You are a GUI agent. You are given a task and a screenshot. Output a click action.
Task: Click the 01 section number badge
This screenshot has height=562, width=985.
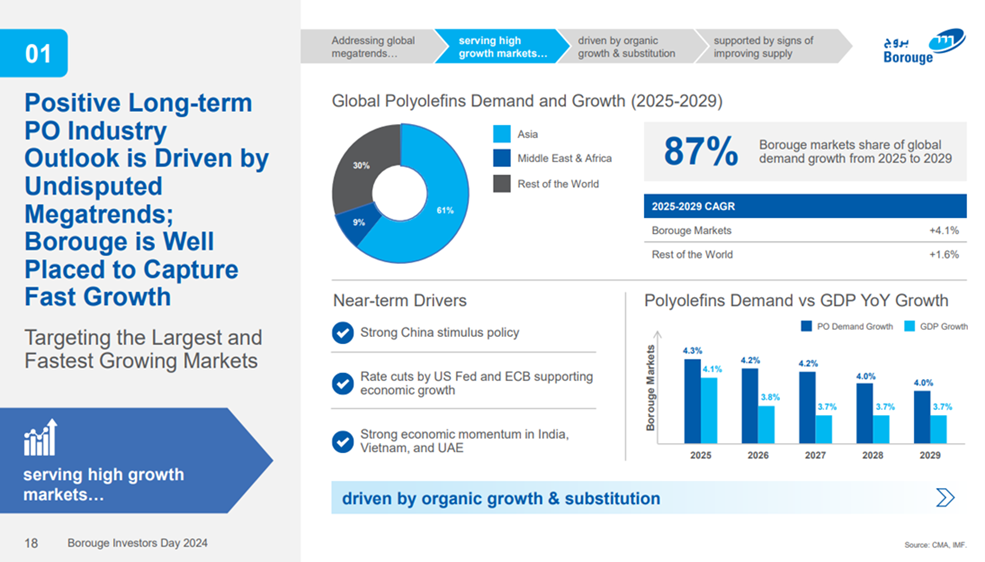[37, 54]
